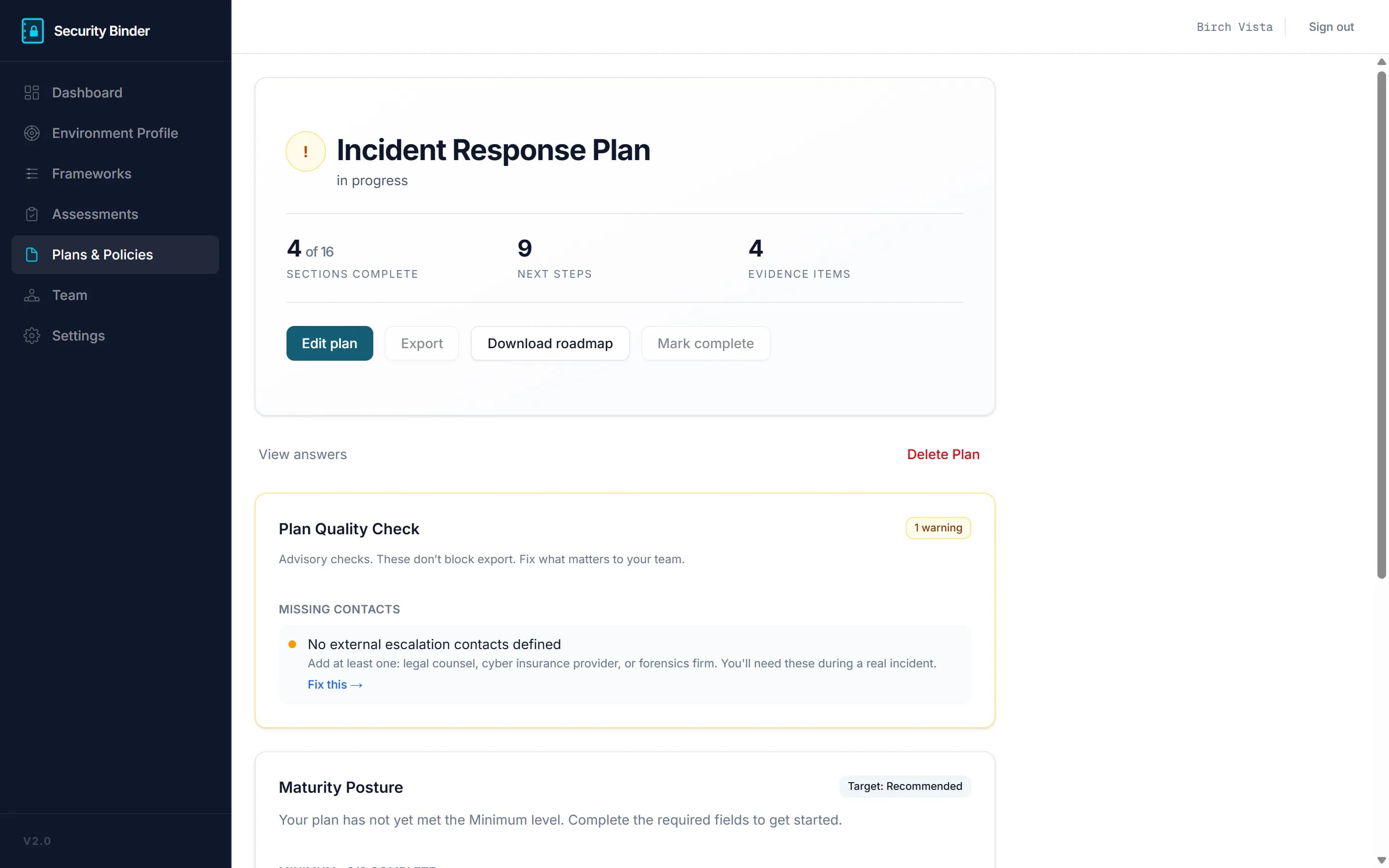Viewport: 1389px width, 868px height.
Task: Click 'No external escalation contacts defined' text
Action: [434, 644]
